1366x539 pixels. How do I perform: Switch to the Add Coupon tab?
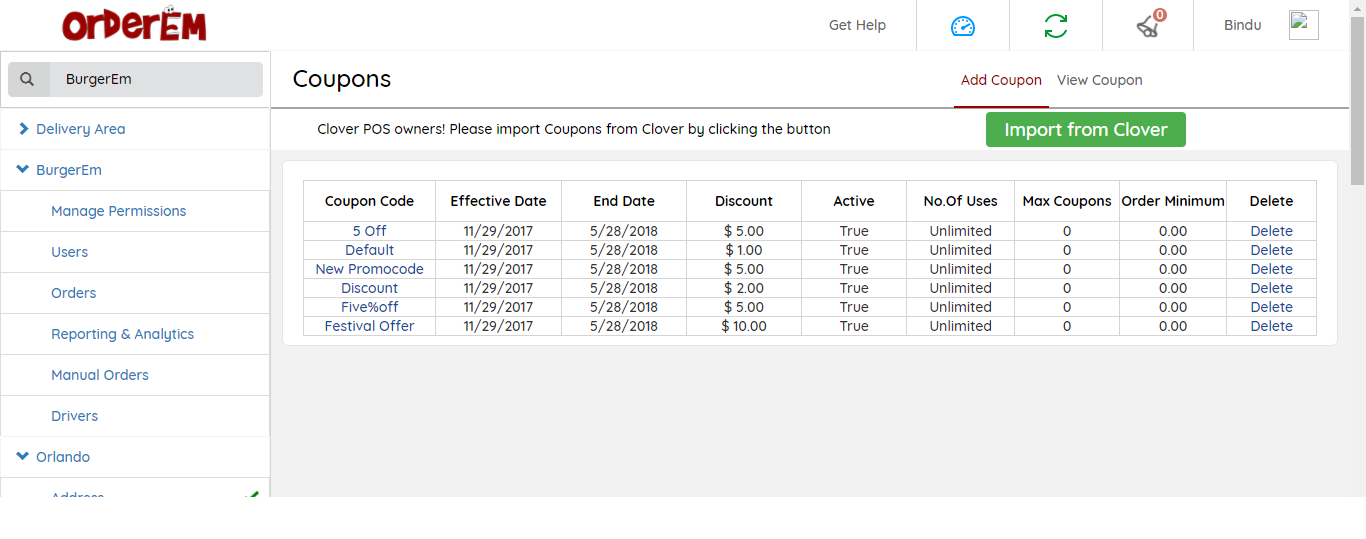pos(1001,80)
